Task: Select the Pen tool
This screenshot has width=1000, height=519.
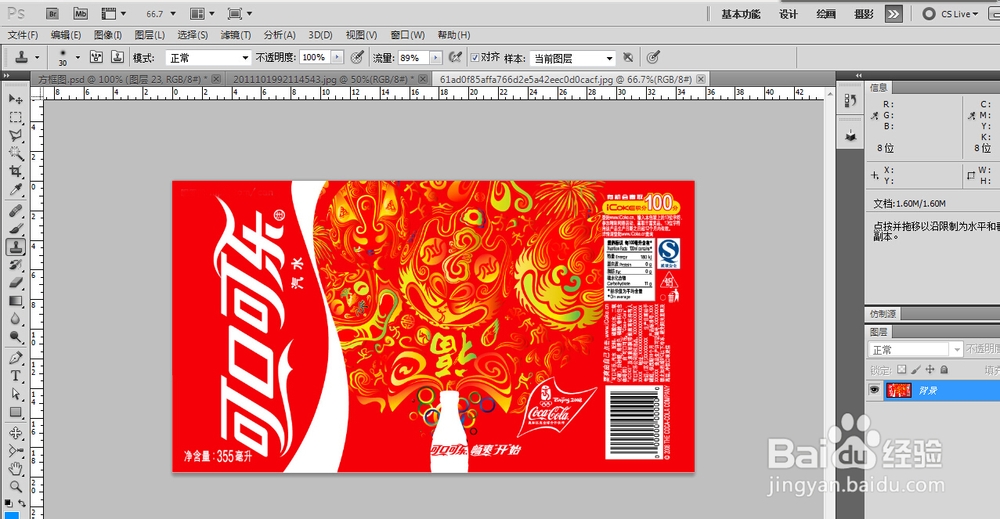Action: click(x=15, y=358)
